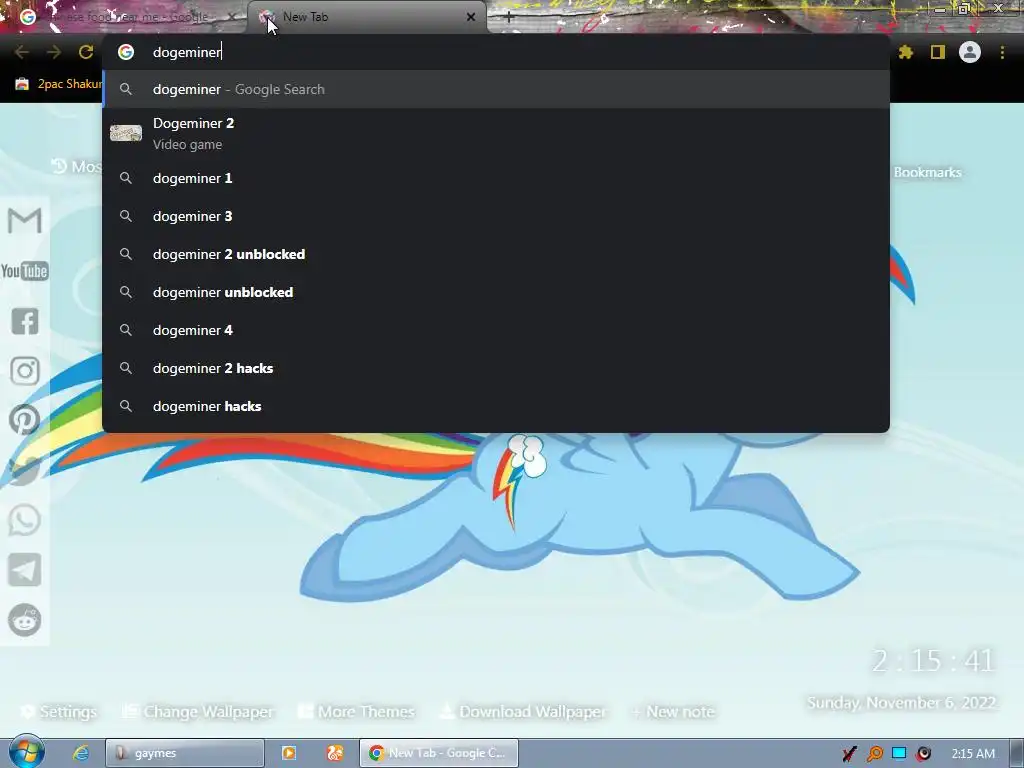The image size is (1024, 768).
Task: Open Pinterest shortcut in sidebar
Action: (25, 420)
